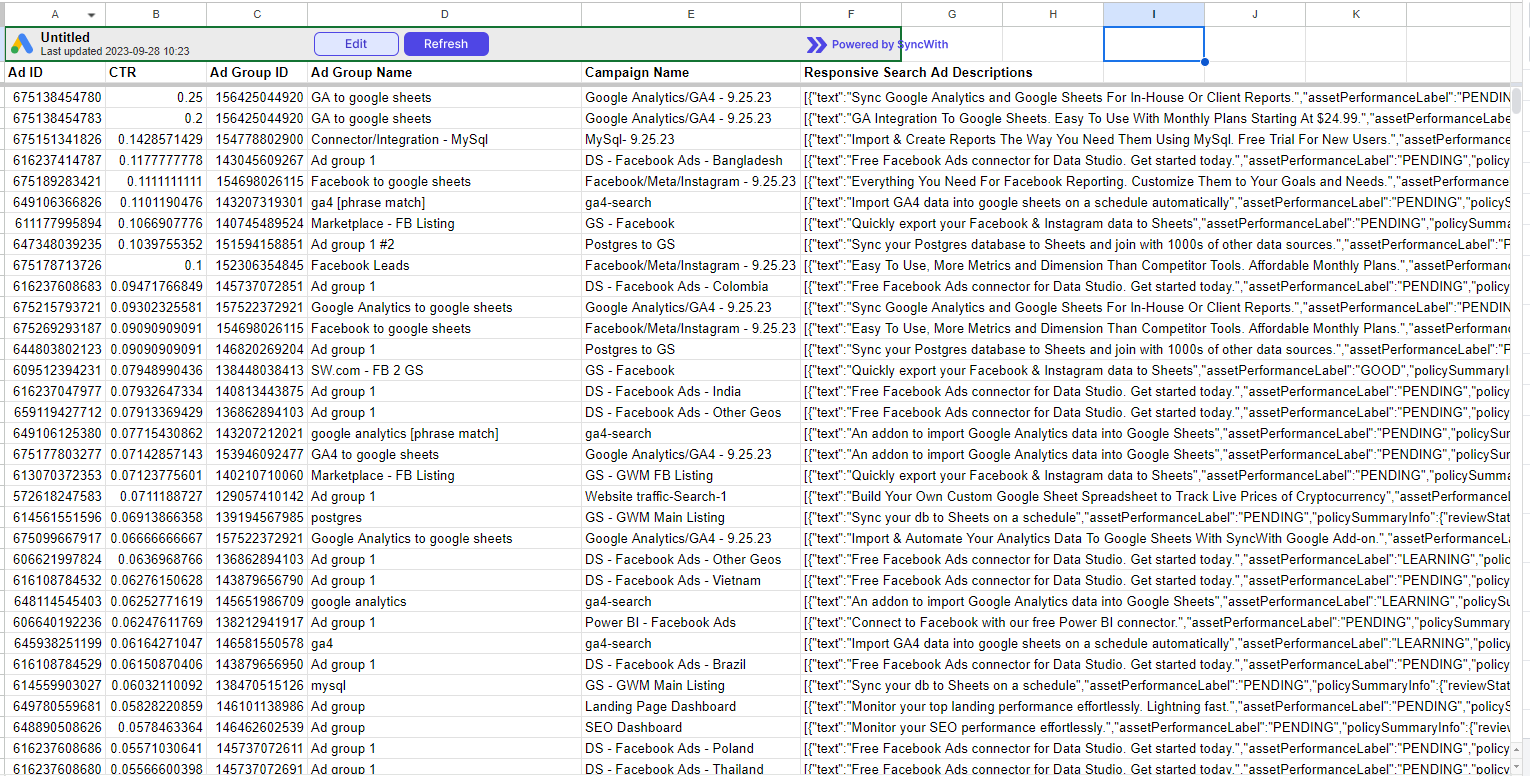Click the fill handle of the selected cell
Image resolution: width=1530 pixels, height=776 pixels.
pos(1204,62)
